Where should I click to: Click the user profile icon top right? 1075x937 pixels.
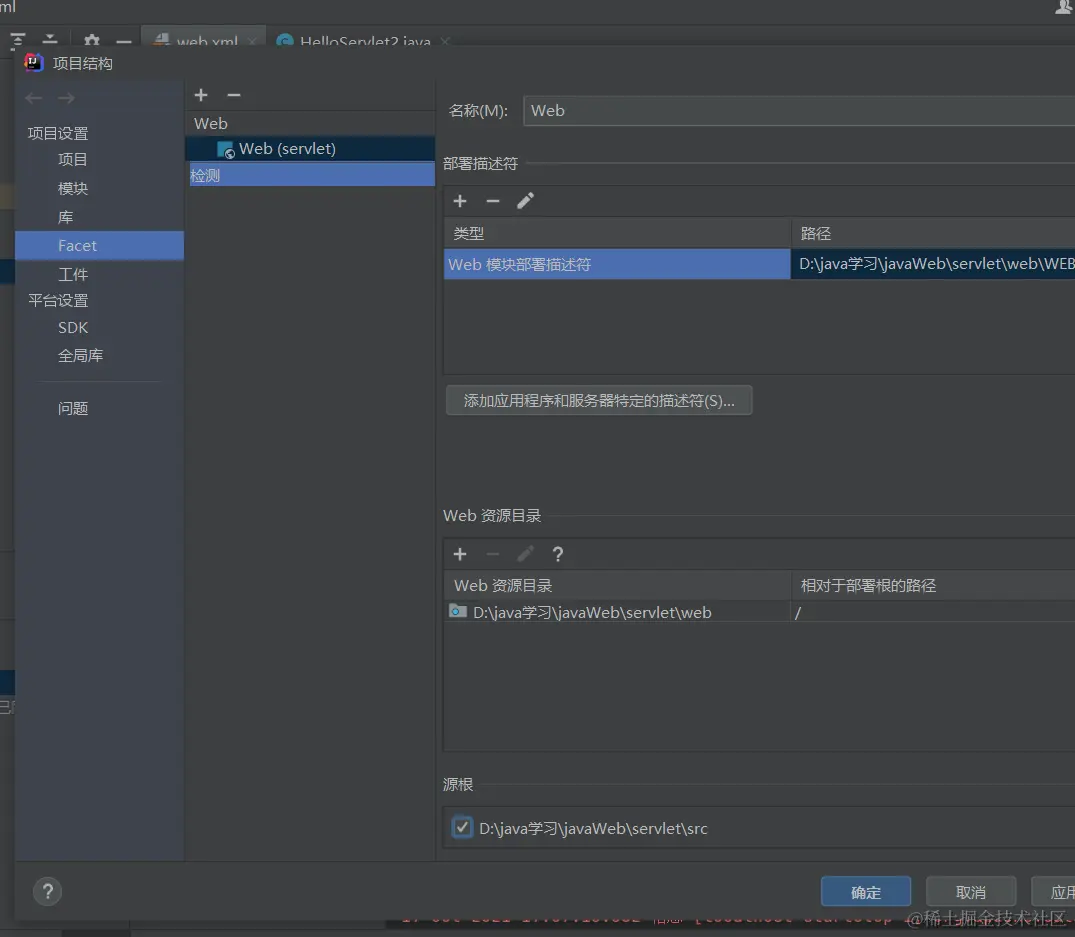[x=1064, y=8]
